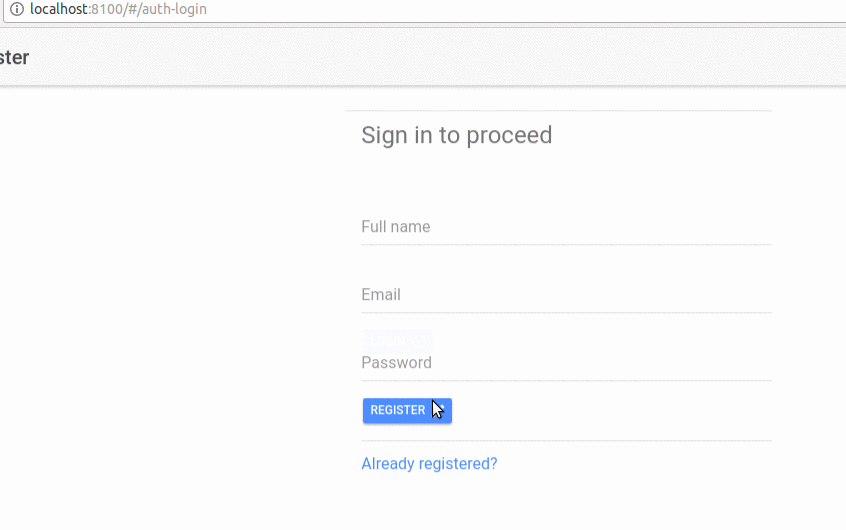Image resolution: width=846 pixels, height=530 pixels.
Task: Place cursor on the Email label
Action: [x=381, y=295]
